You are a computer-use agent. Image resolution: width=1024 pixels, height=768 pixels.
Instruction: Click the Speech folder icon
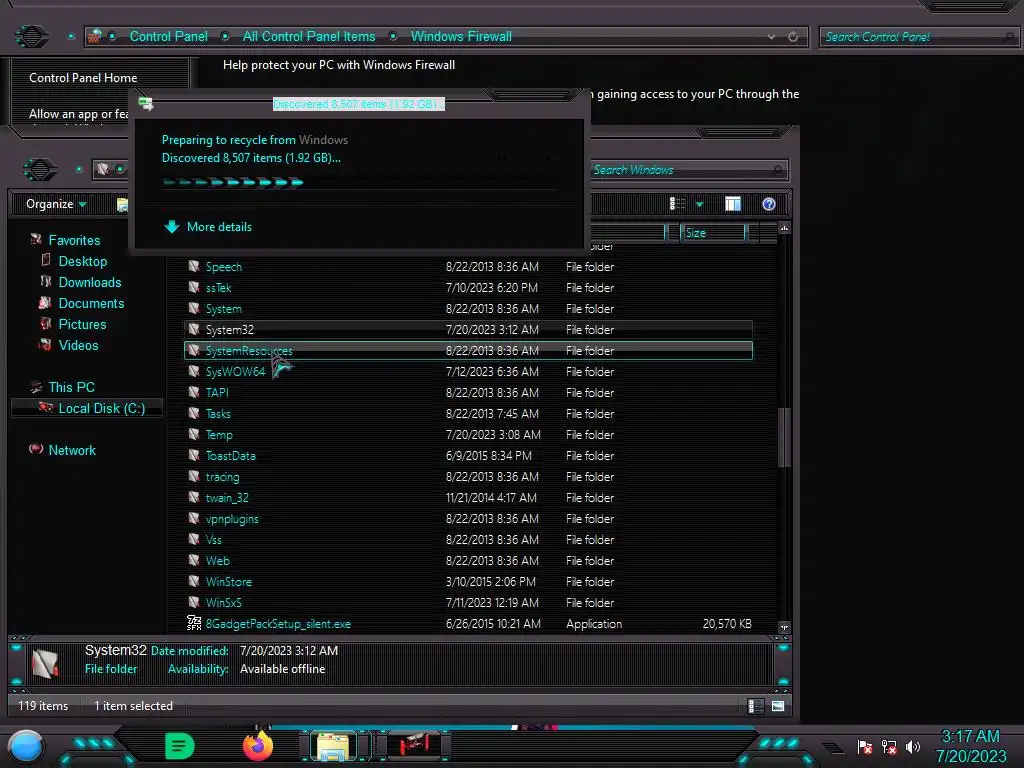[194, 266]
